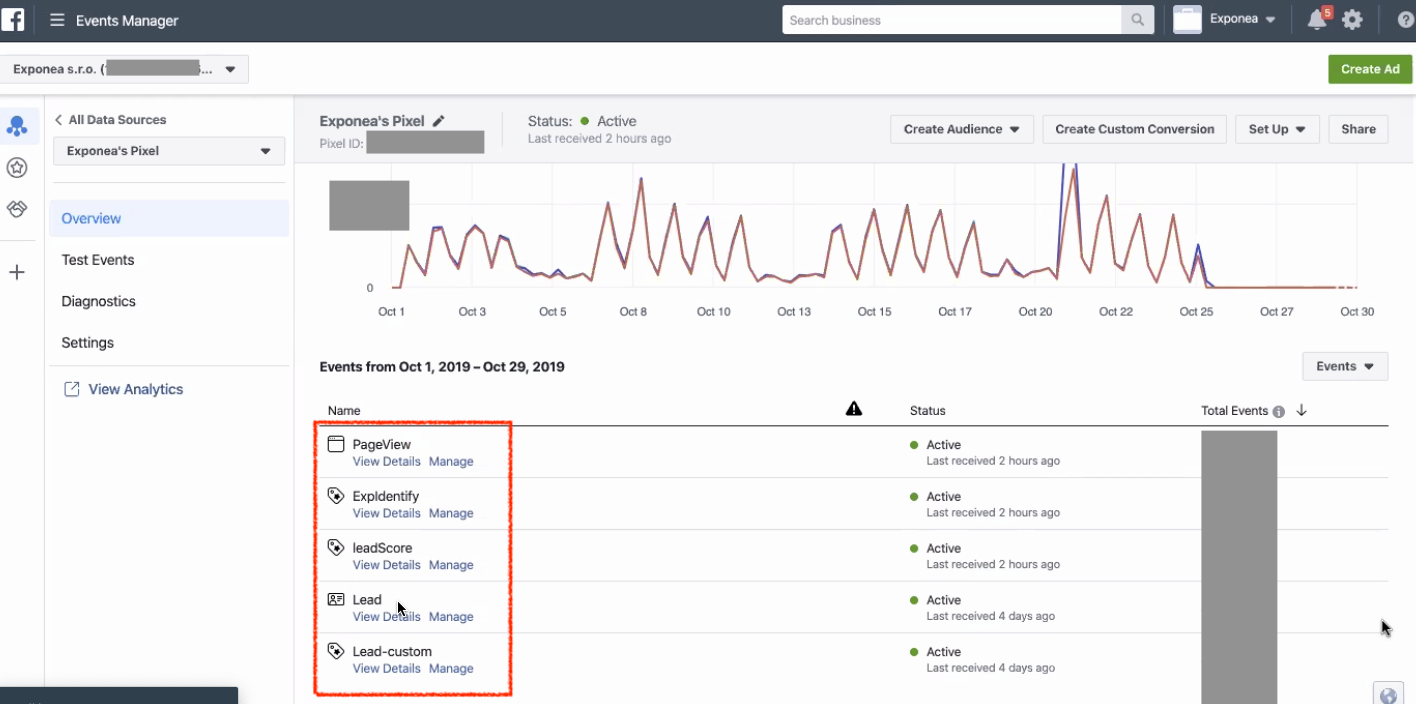Select the data sources sidebar icon
This screenshot has width=1416, height=704.
[x=17, y=126]
